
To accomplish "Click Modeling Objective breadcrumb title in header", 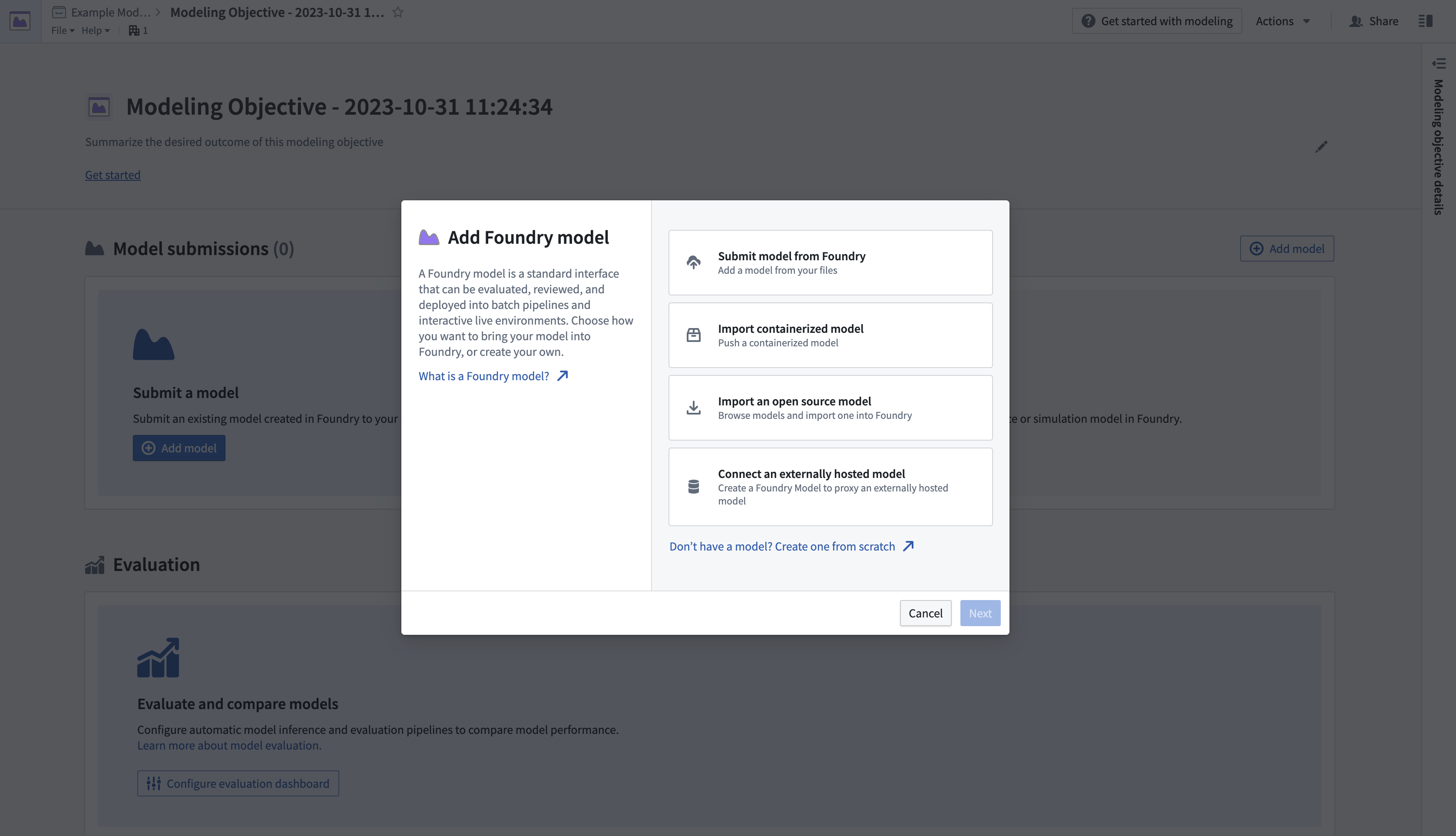I will coord(277,12).
